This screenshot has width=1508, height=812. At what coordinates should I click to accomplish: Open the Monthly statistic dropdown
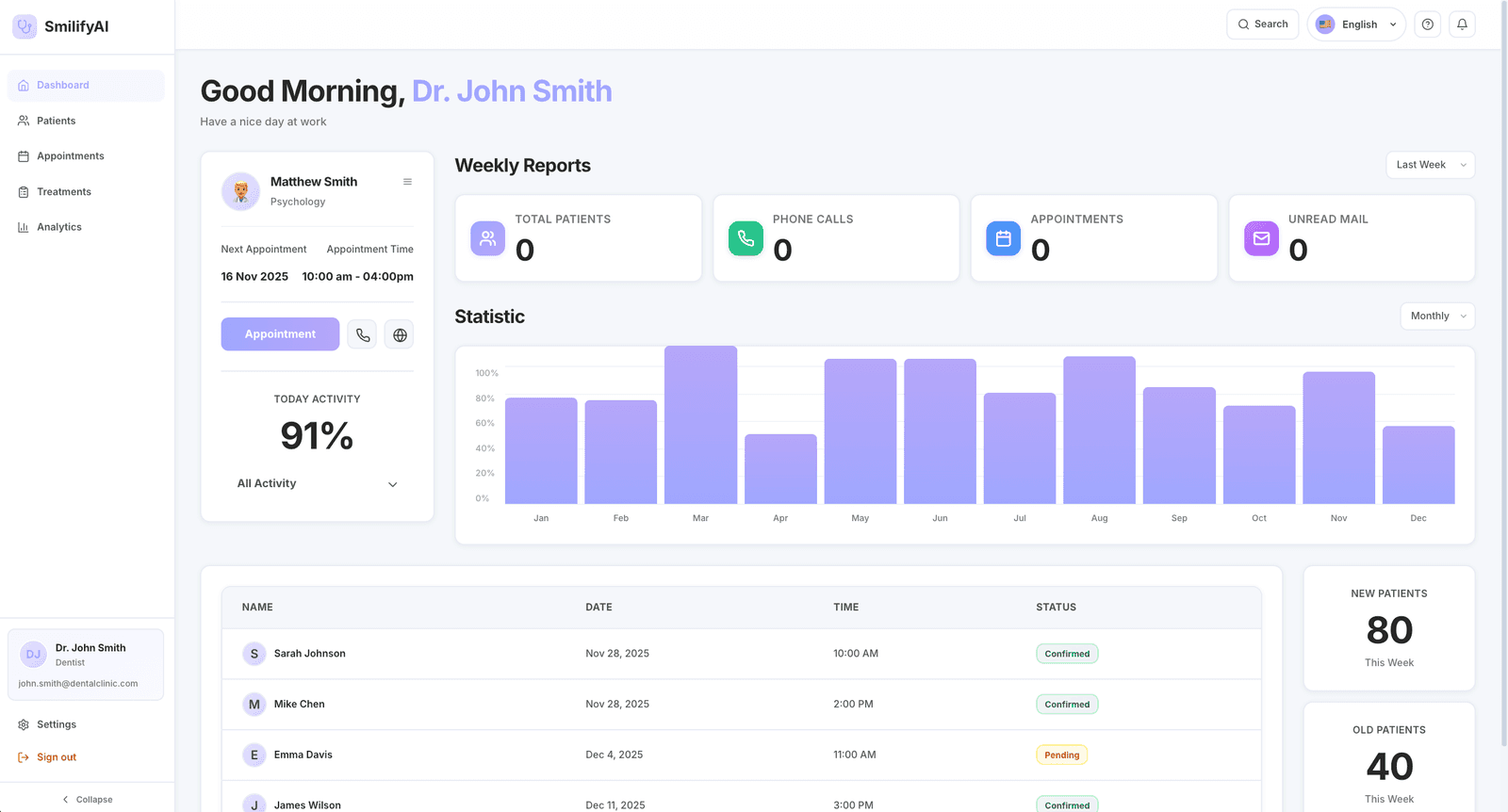(x=1437, y=316)
